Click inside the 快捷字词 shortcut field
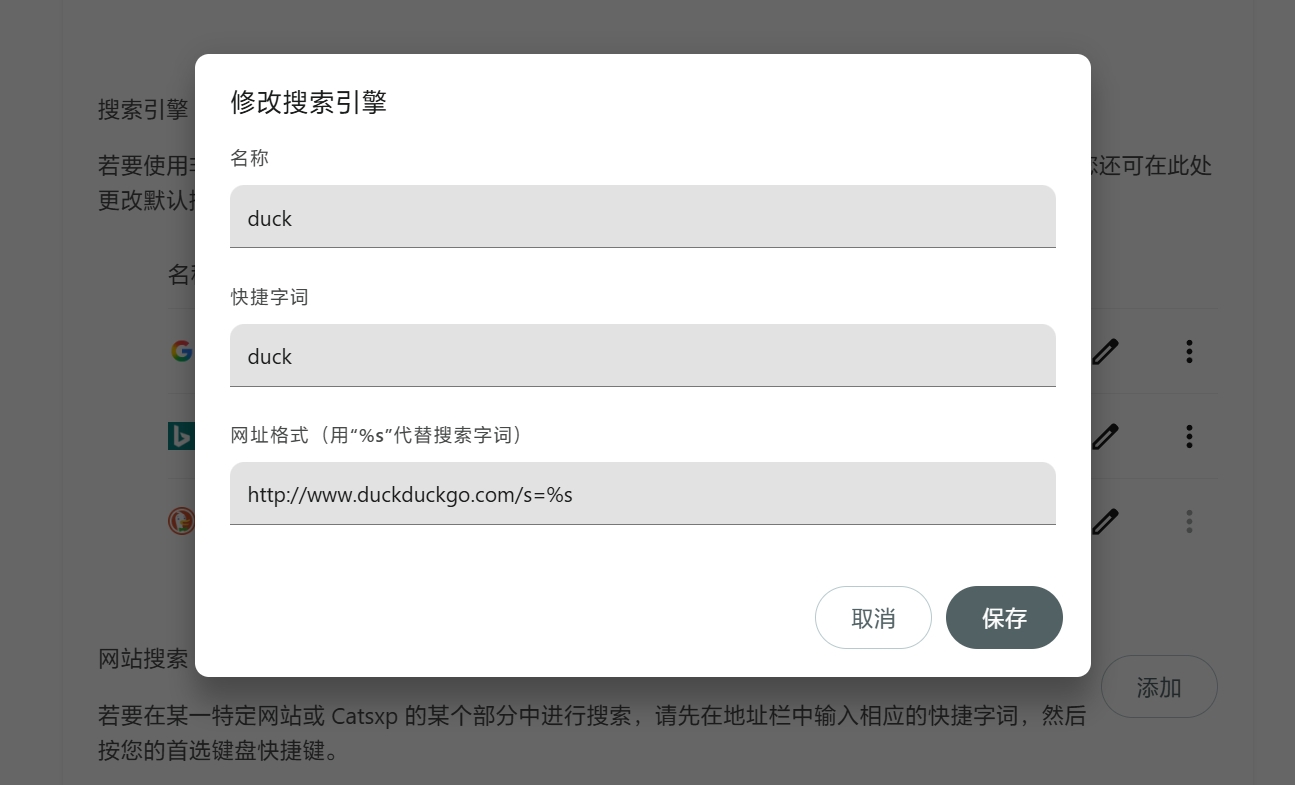1295x785 pixels. [x=643, y=355]
